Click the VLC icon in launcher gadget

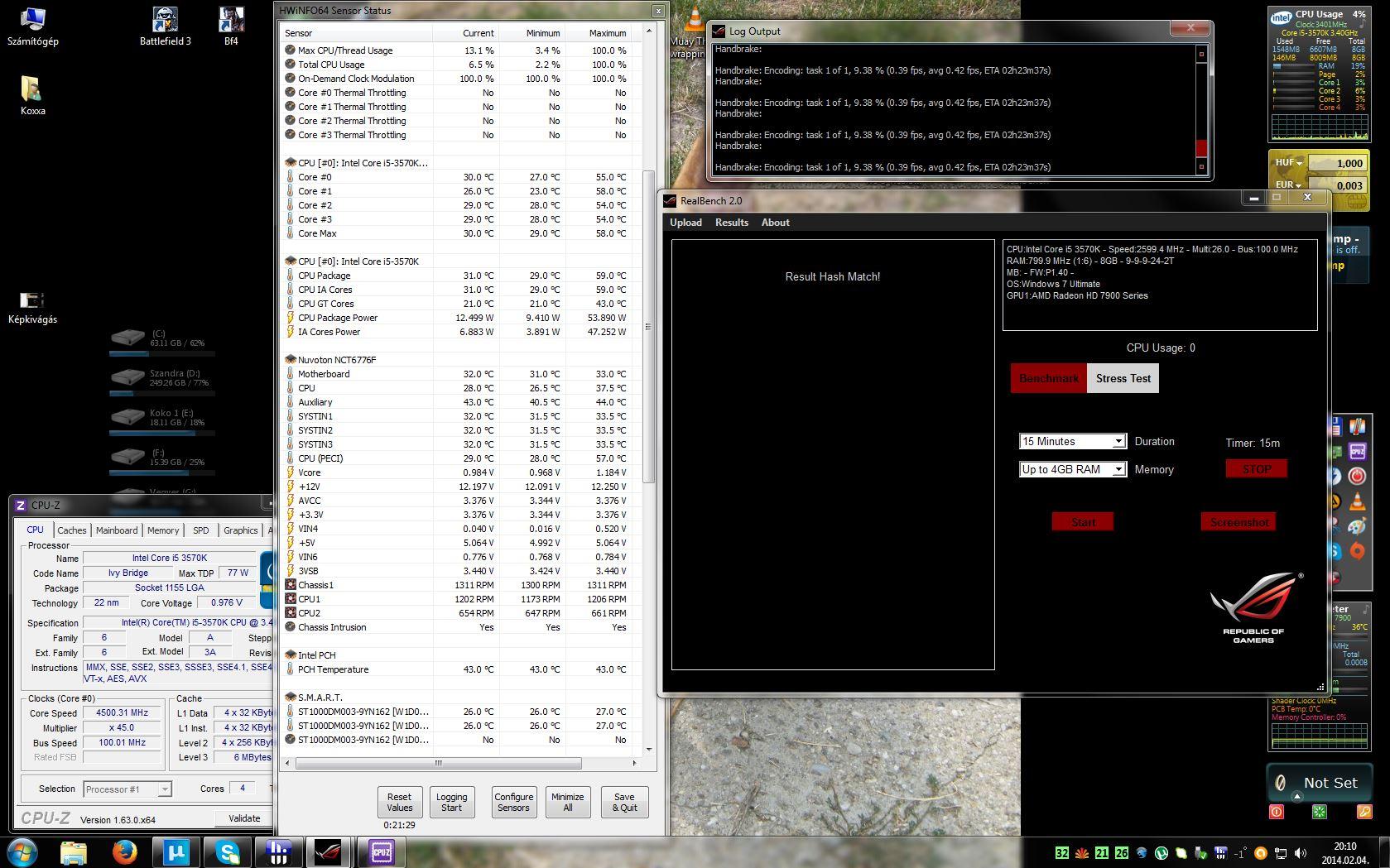click(1357, 501)
